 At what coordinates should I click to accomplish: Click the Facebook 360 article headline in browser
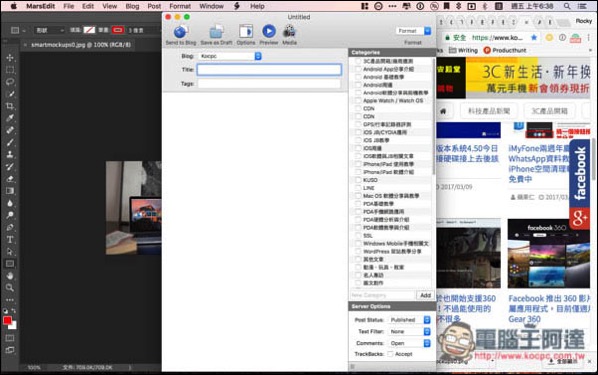click(549, 309)
